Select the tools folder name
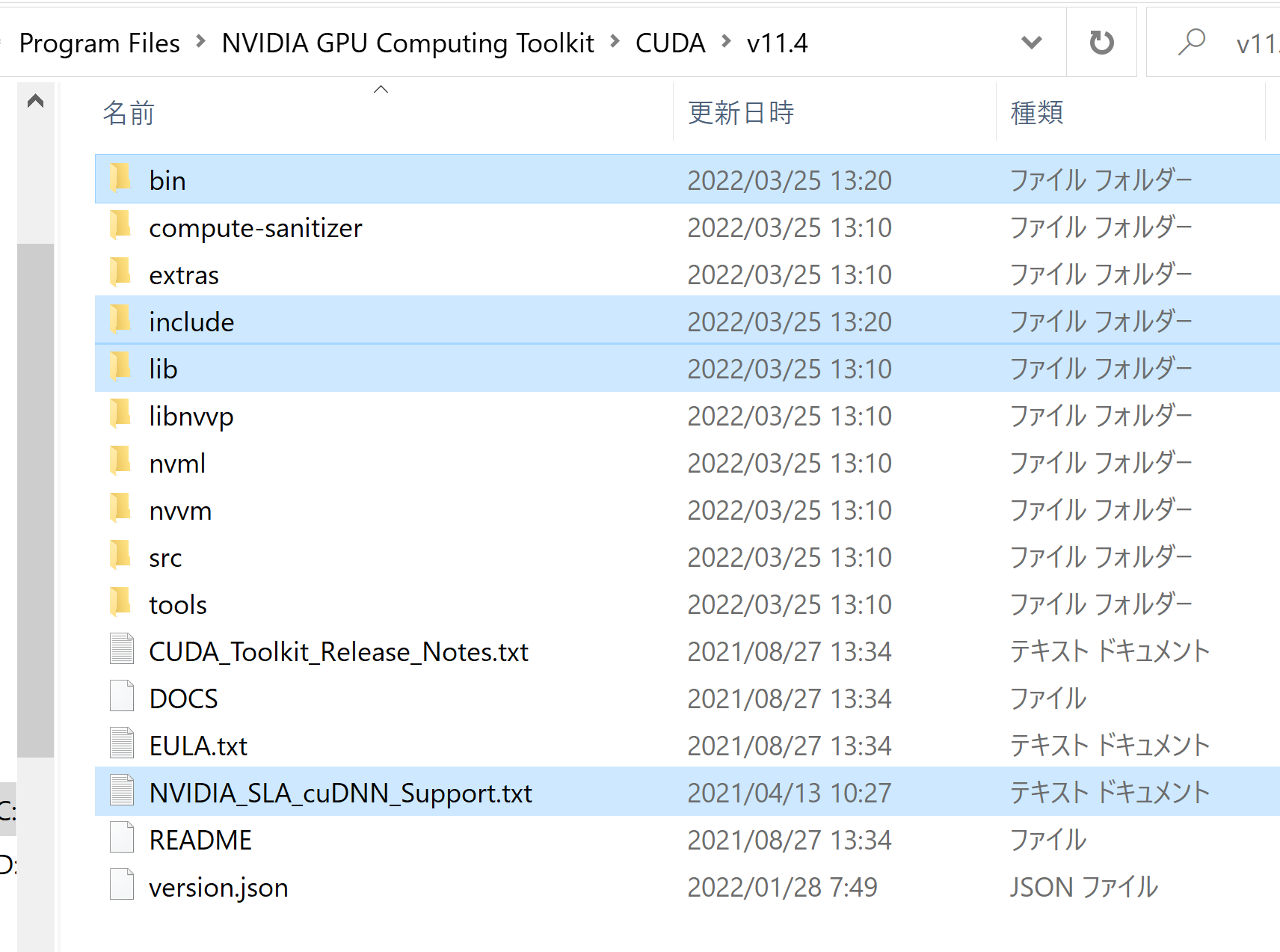The height and width of the screenshot is (952, 1280). click(x=178, y=605)
